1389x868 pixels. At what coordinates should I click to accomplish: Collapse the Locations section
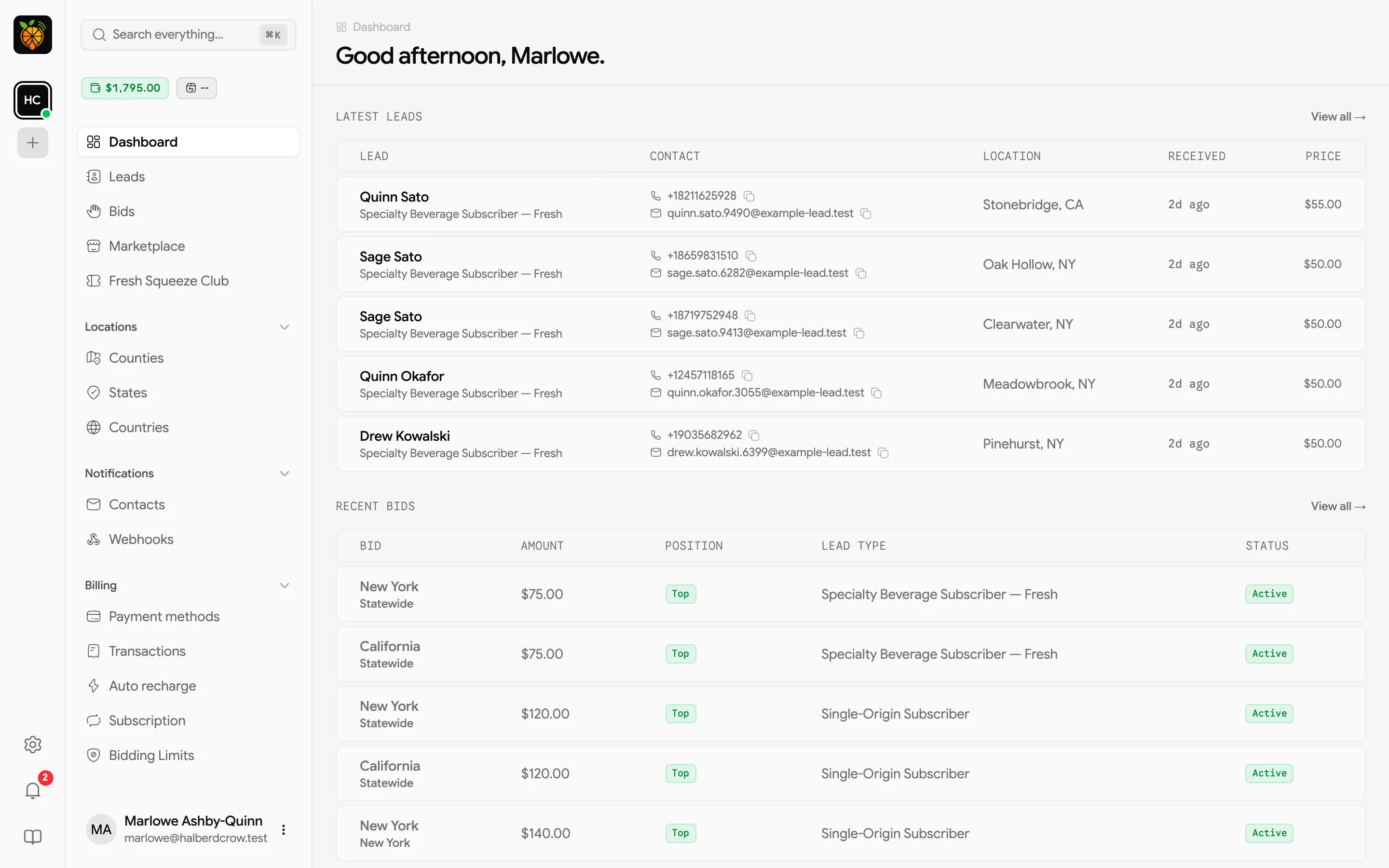click(284, 326)
